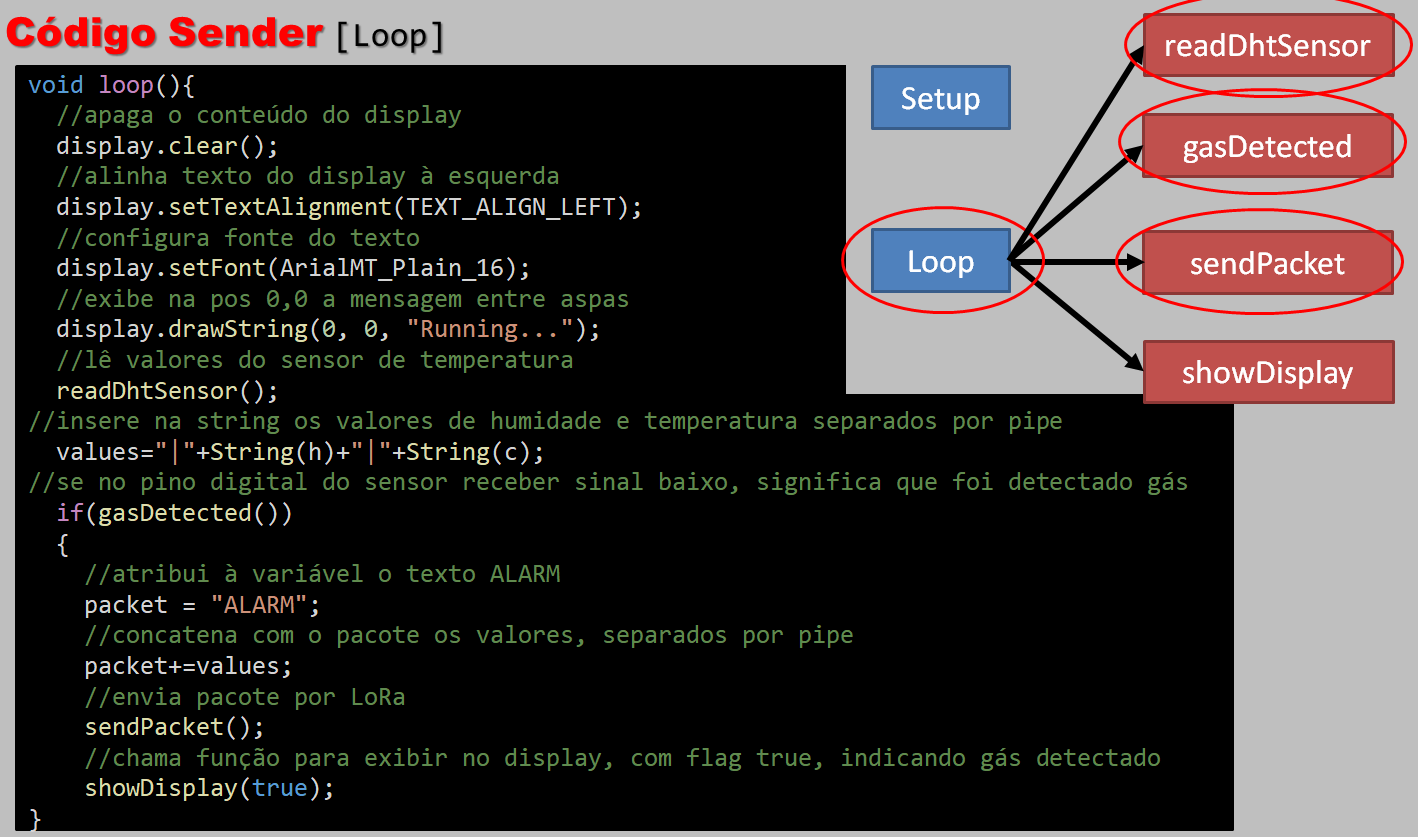Click the 'display.setTextAlignment(TEXT_ALIGN_LEFT);' line
Viewport: 1418px width, 837px height.
click(x=349, y=207)
